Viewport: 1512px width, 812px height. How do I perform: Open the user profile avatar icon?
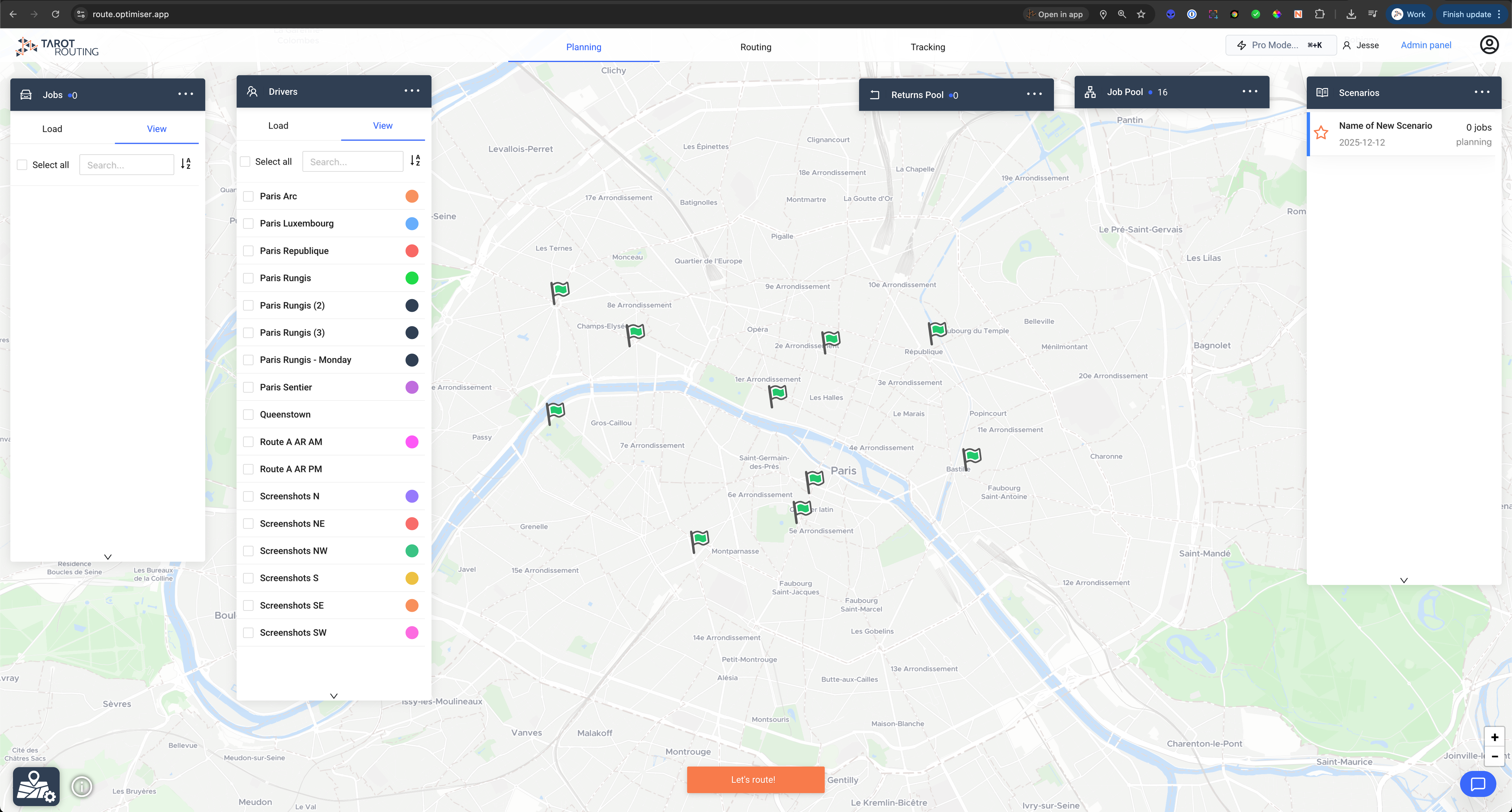(x=1488, y=45)
